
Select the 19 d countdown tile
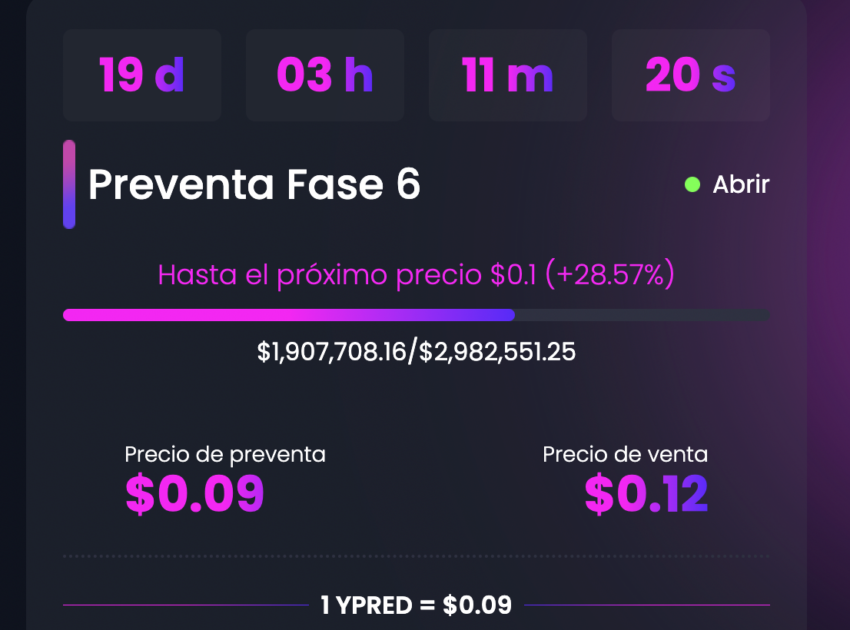(x=142, y=75)
